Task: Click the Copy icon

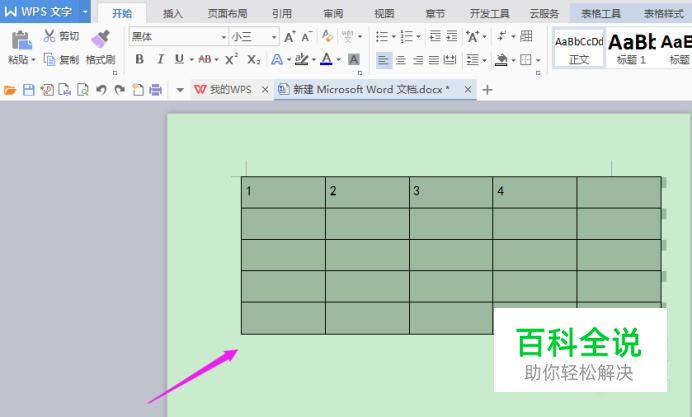Action: tap(49, 59)
